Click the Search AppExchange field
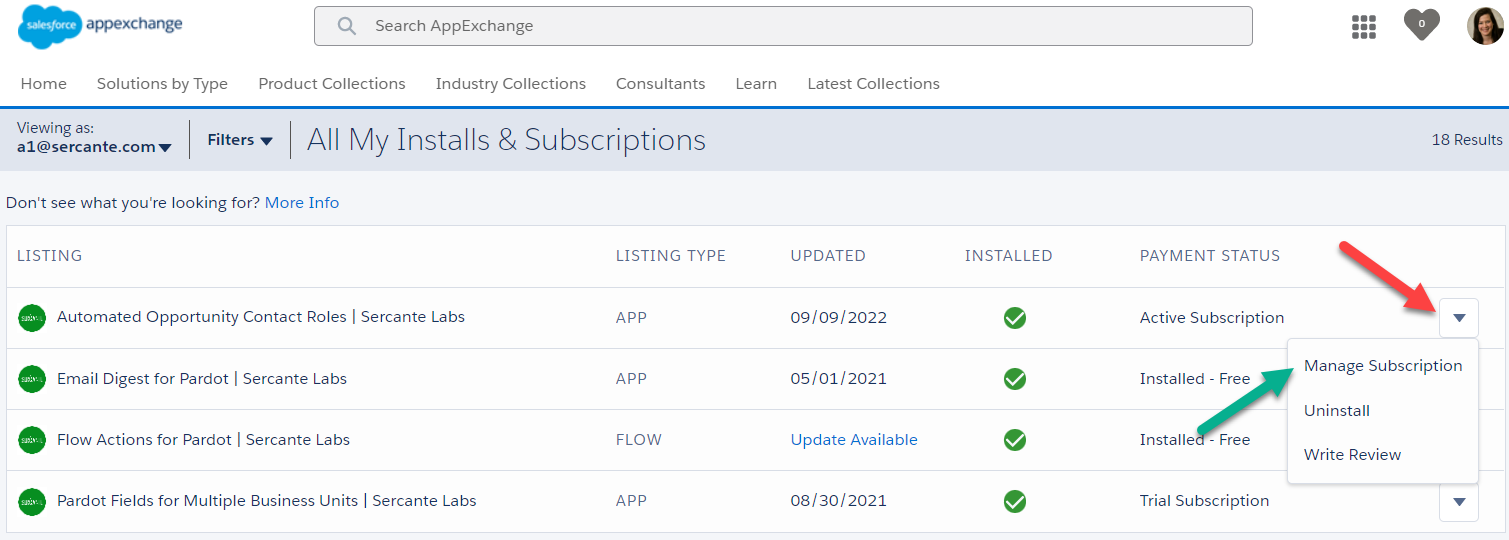 (x=783, y=26)
